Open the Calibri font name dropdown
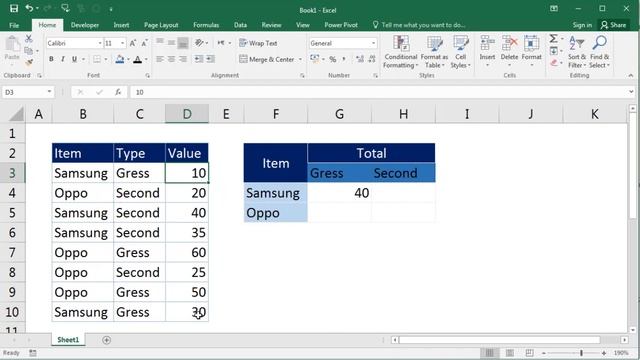 tap(100, 43)
